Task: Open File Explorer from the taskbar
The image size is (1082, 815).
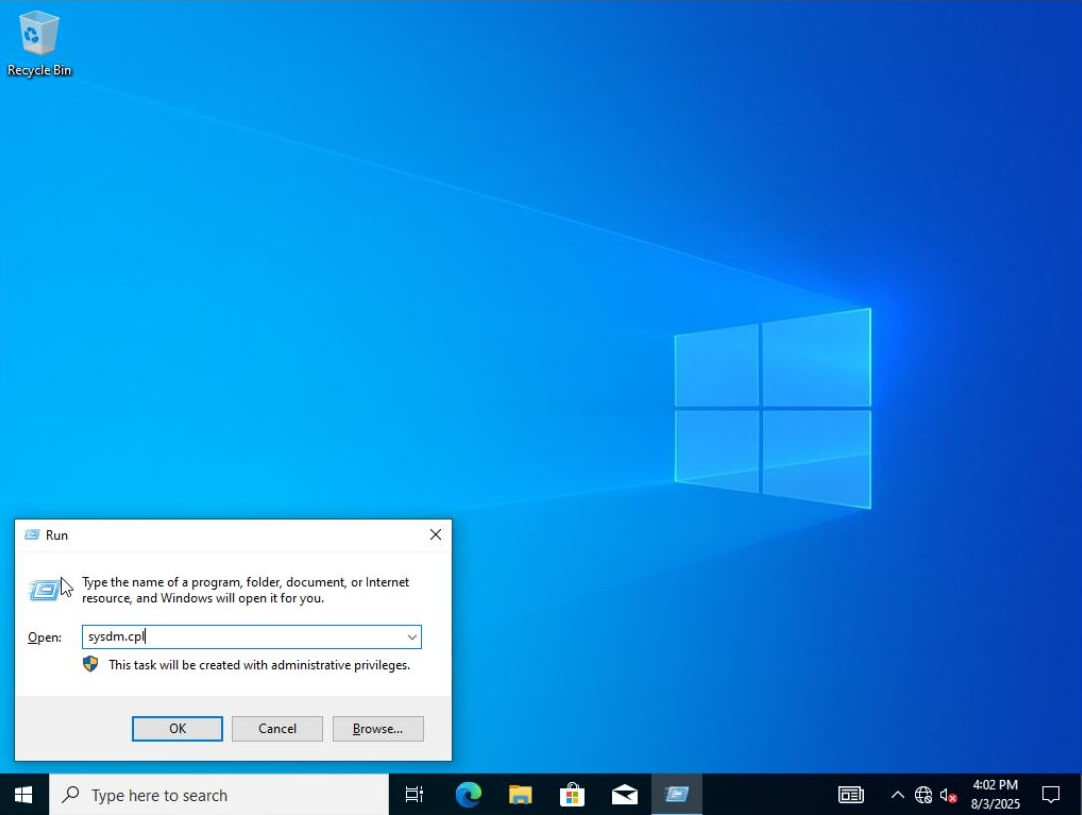Action: (x=520, y=795)
